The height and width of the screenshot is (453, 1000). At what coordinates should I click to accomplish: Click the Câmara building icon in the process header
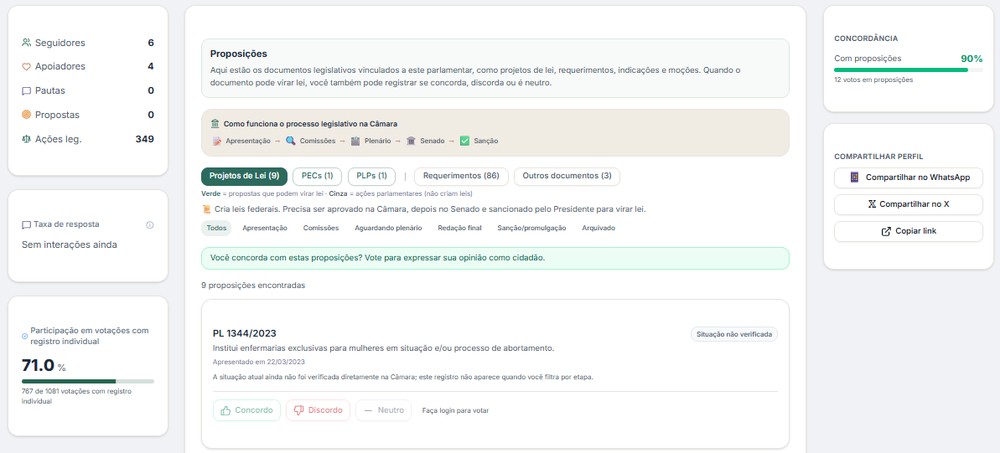(x=215, y=124)
